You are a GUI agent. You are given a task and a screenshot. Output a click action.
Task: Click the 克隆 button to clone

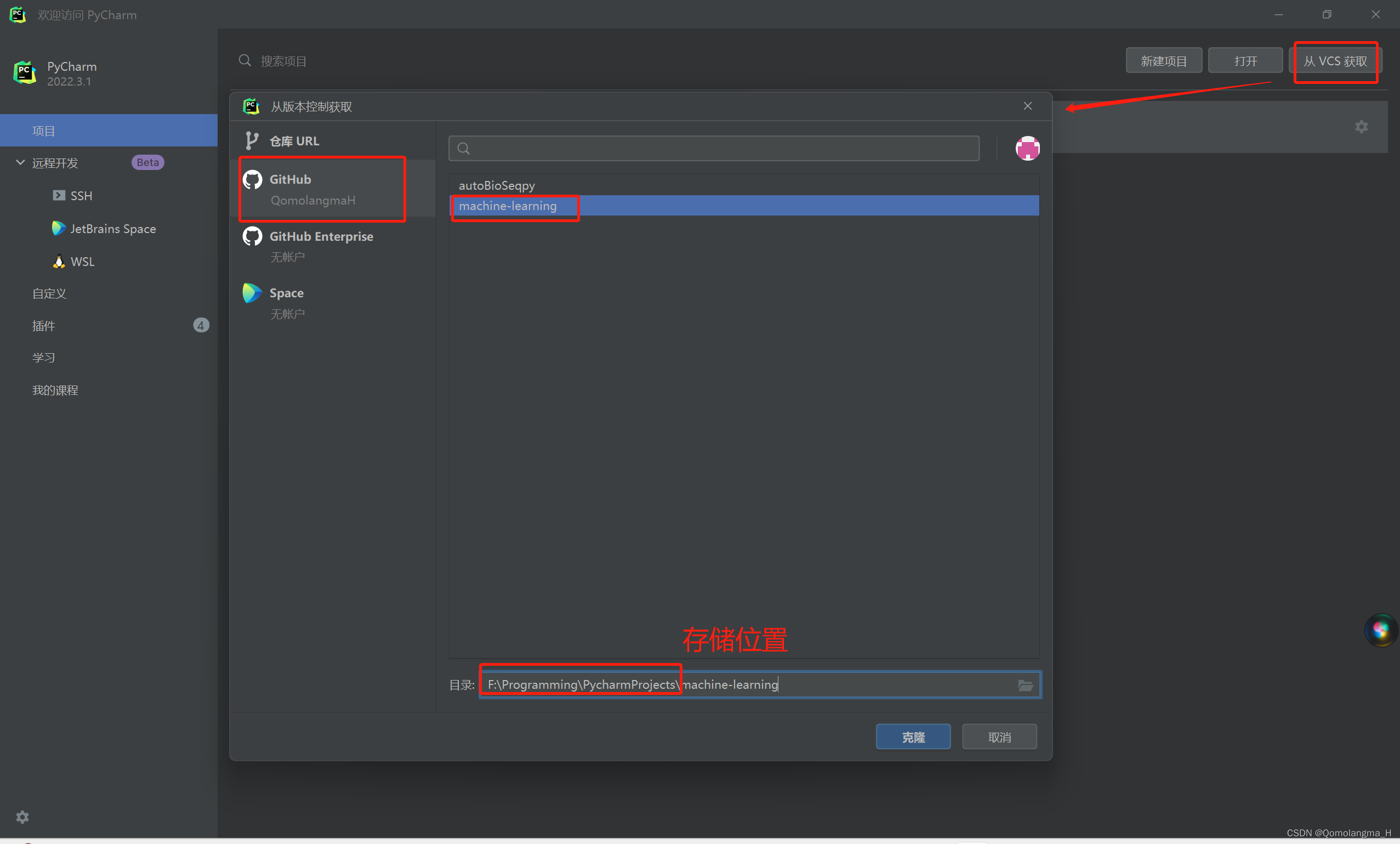913,737
